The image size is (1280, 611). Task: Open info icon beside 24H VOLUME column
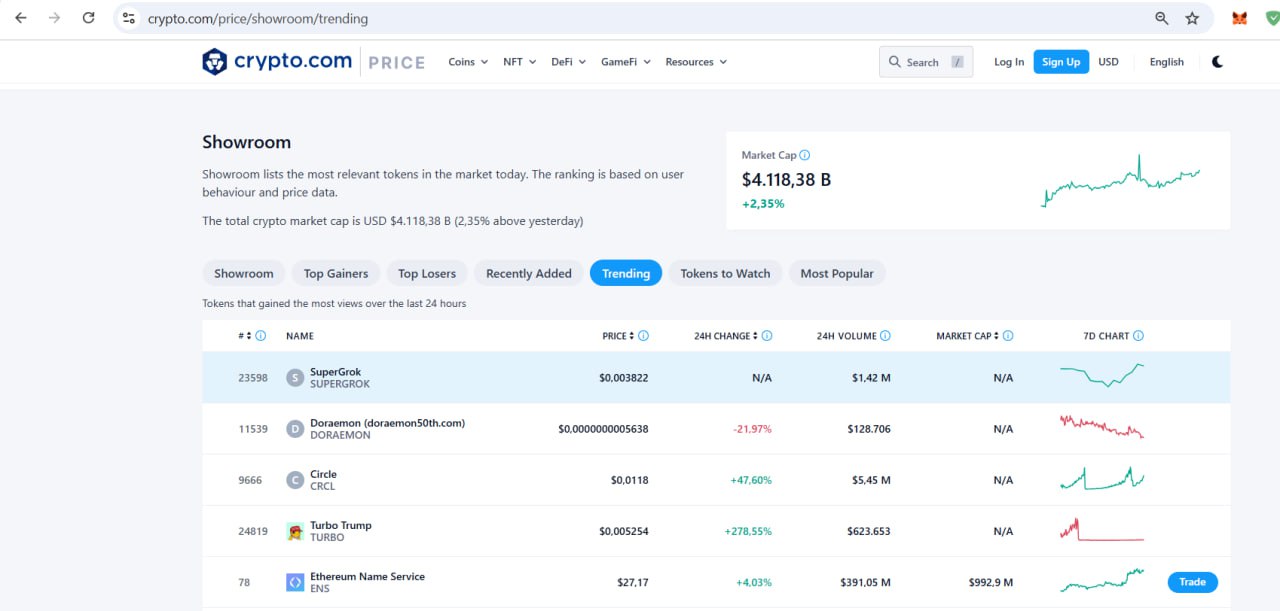coord(885,336)
